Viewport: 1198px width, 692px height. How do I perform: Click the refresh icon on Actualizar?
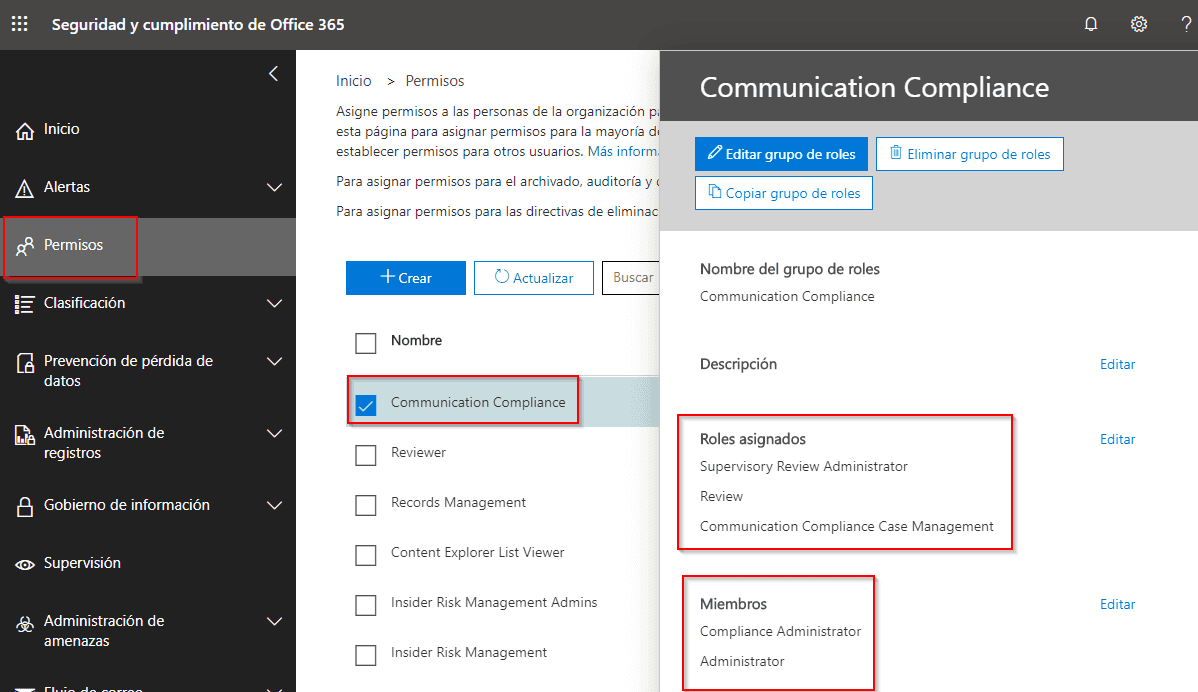(x=501, y=276)
